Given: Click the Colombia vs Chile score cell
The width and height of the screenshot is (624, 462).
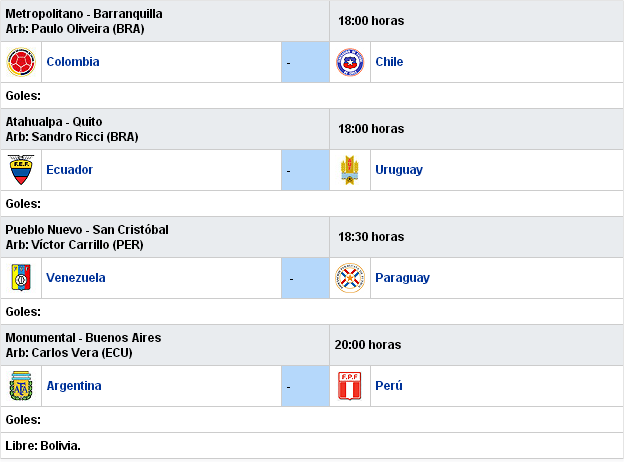Looking at the screenshot, I should (x=305, y=62).
